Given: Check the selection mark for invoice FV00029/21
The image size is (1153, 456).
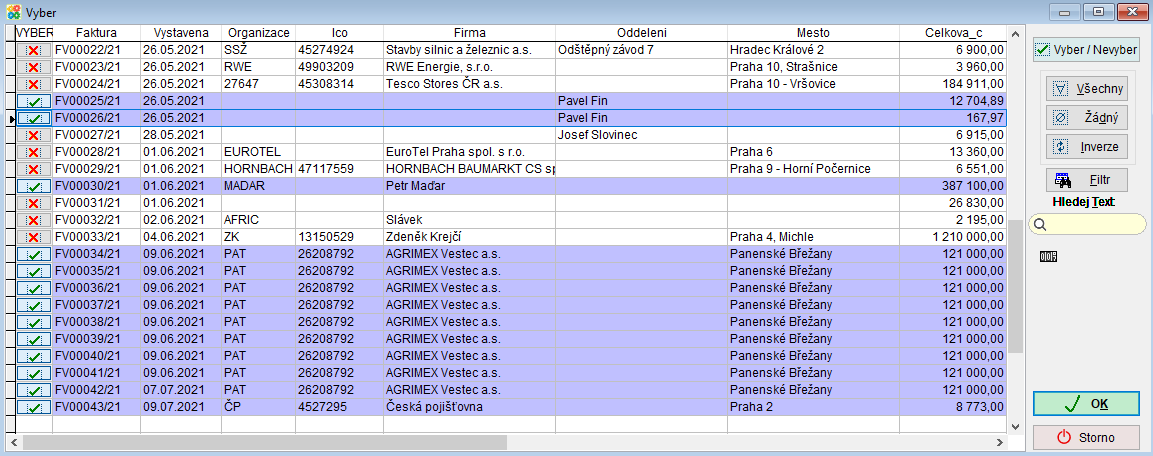Looking at the screenshot, I should [x=33, y=169].
